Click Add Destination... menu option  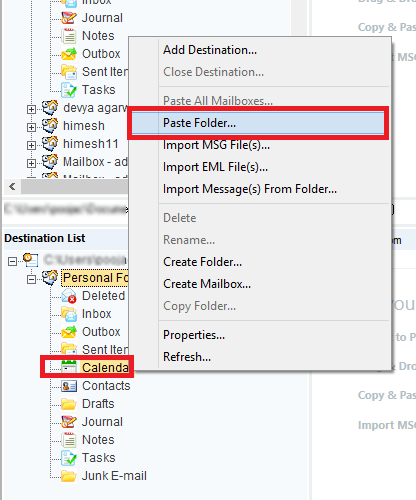point(210,50)
